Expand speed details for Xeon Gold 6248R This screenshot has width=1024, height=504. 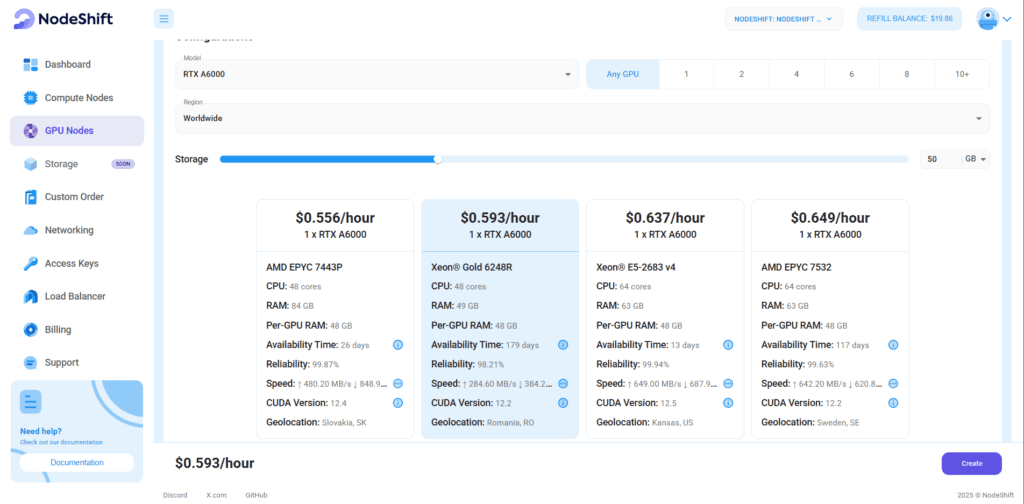[563, 383]
